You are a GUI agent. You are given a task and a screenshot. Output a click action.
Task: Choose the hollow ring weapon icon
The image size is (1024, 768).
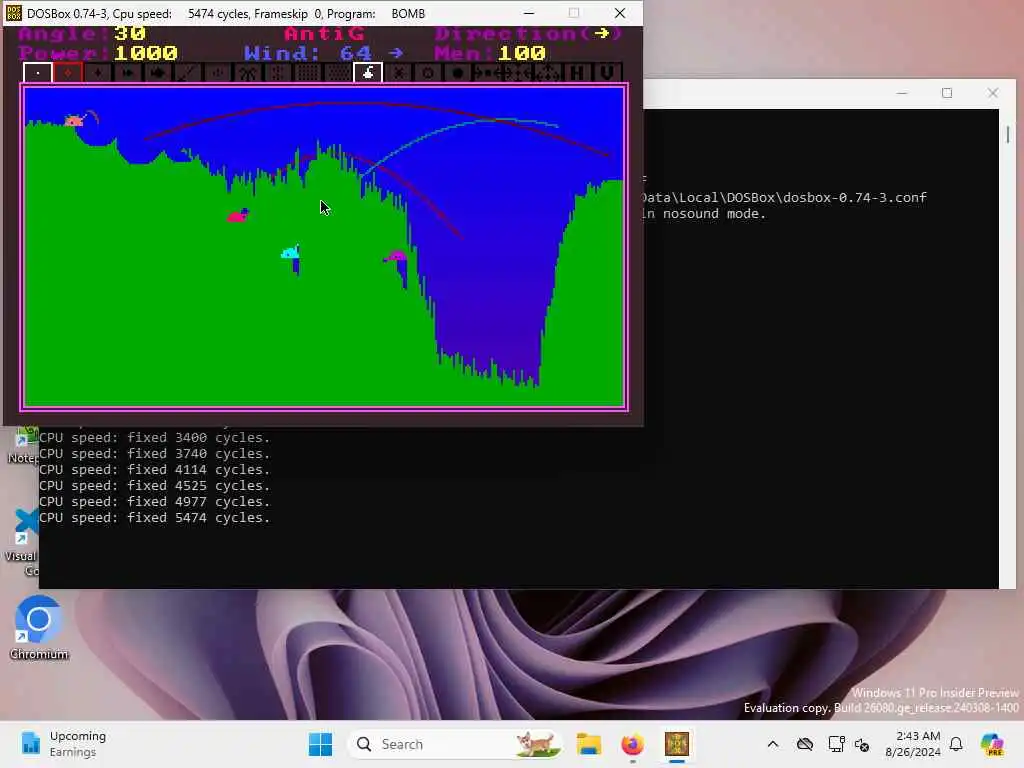pos(428,72)
